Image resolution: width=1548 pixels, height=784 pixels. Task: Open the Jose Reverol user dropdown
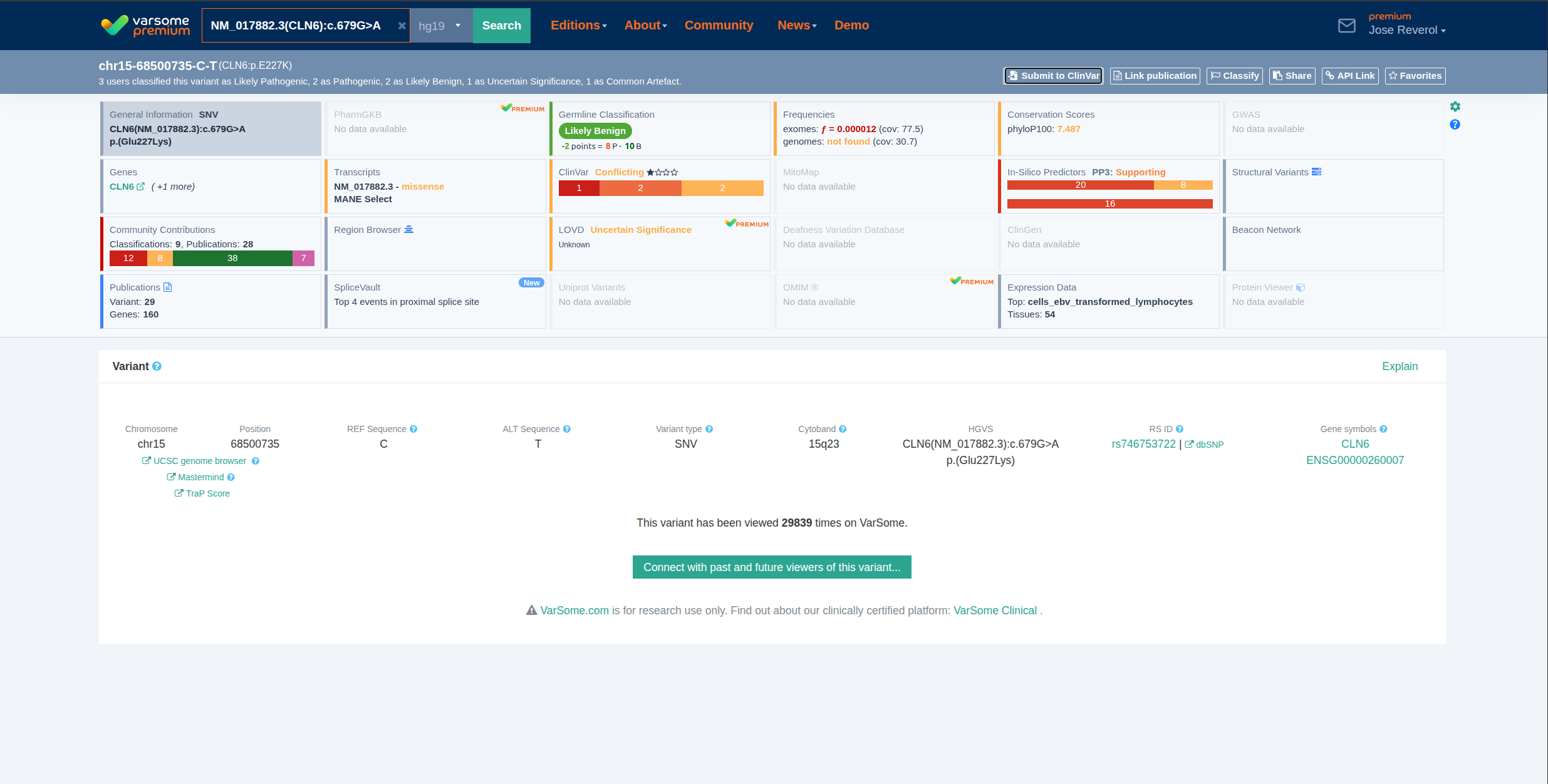tap(1406, 30)
